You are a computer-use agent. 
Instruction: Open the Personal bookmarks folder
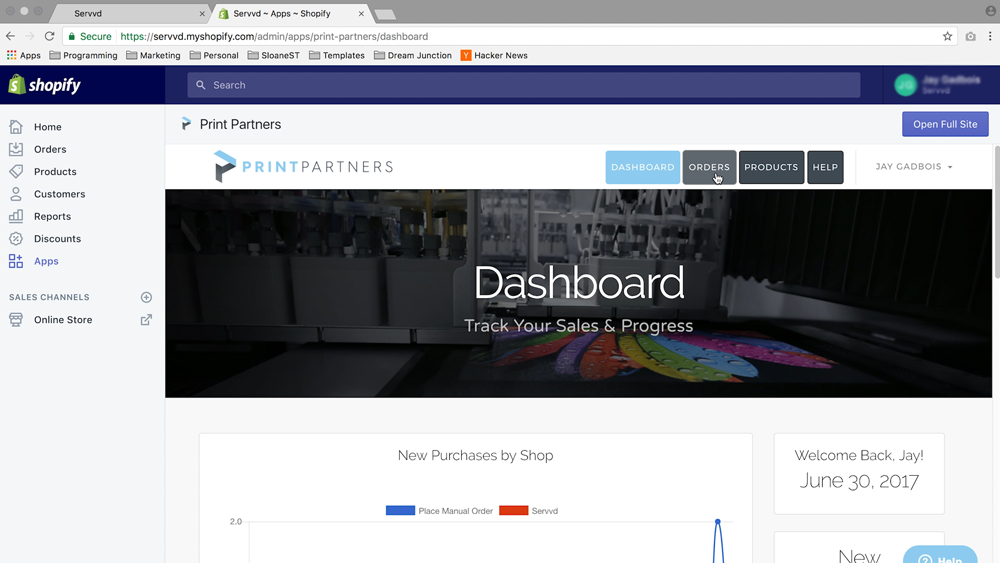214,55
